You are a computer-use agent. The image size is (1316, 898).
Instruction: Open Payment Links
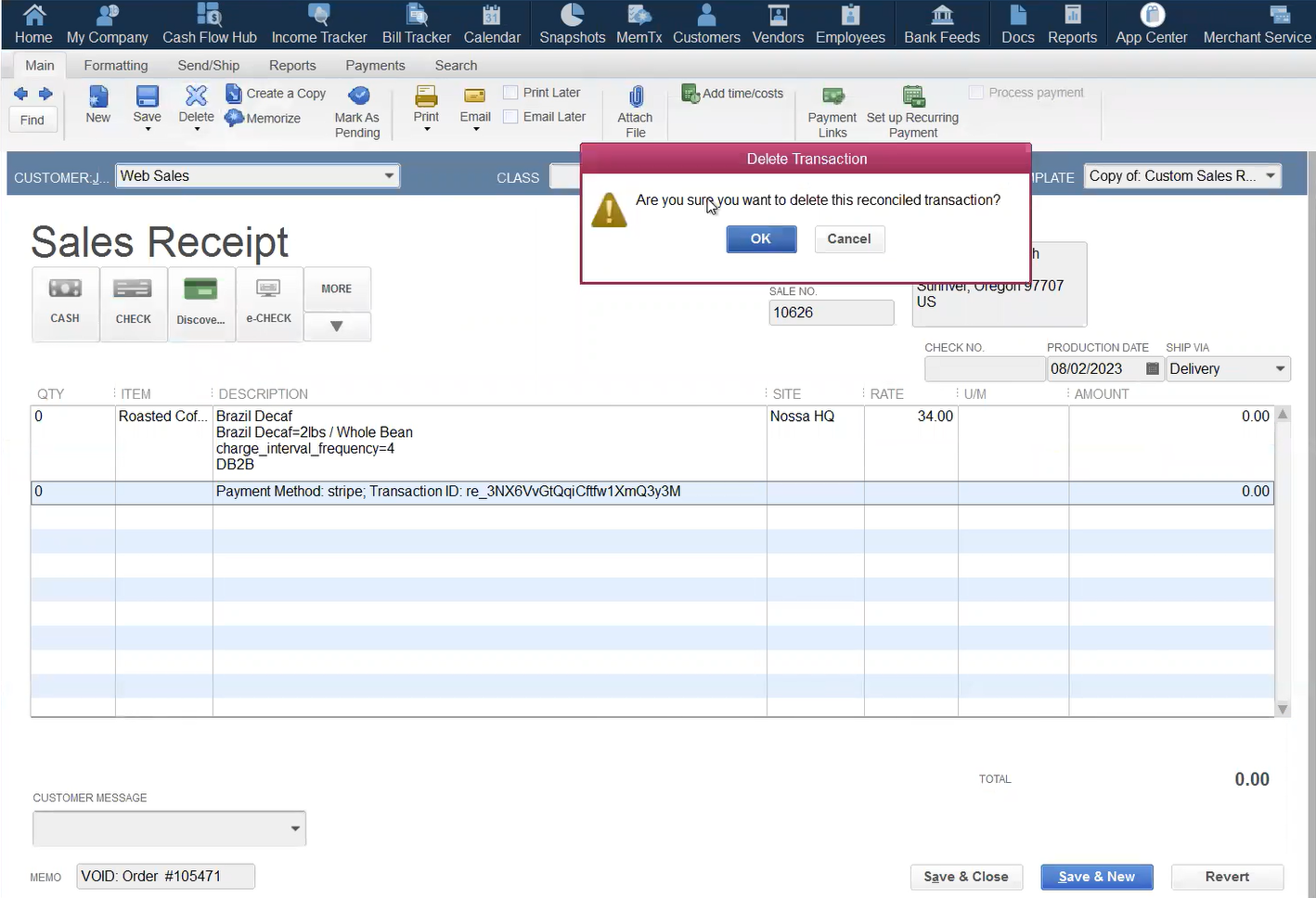(832, 111)
